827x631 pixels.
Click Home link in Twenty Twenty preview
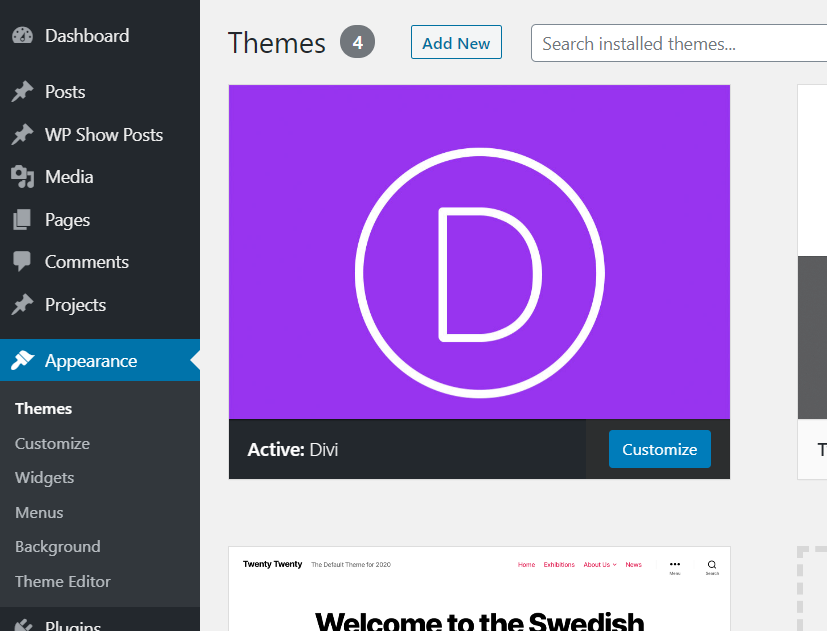tap(526, 565)
